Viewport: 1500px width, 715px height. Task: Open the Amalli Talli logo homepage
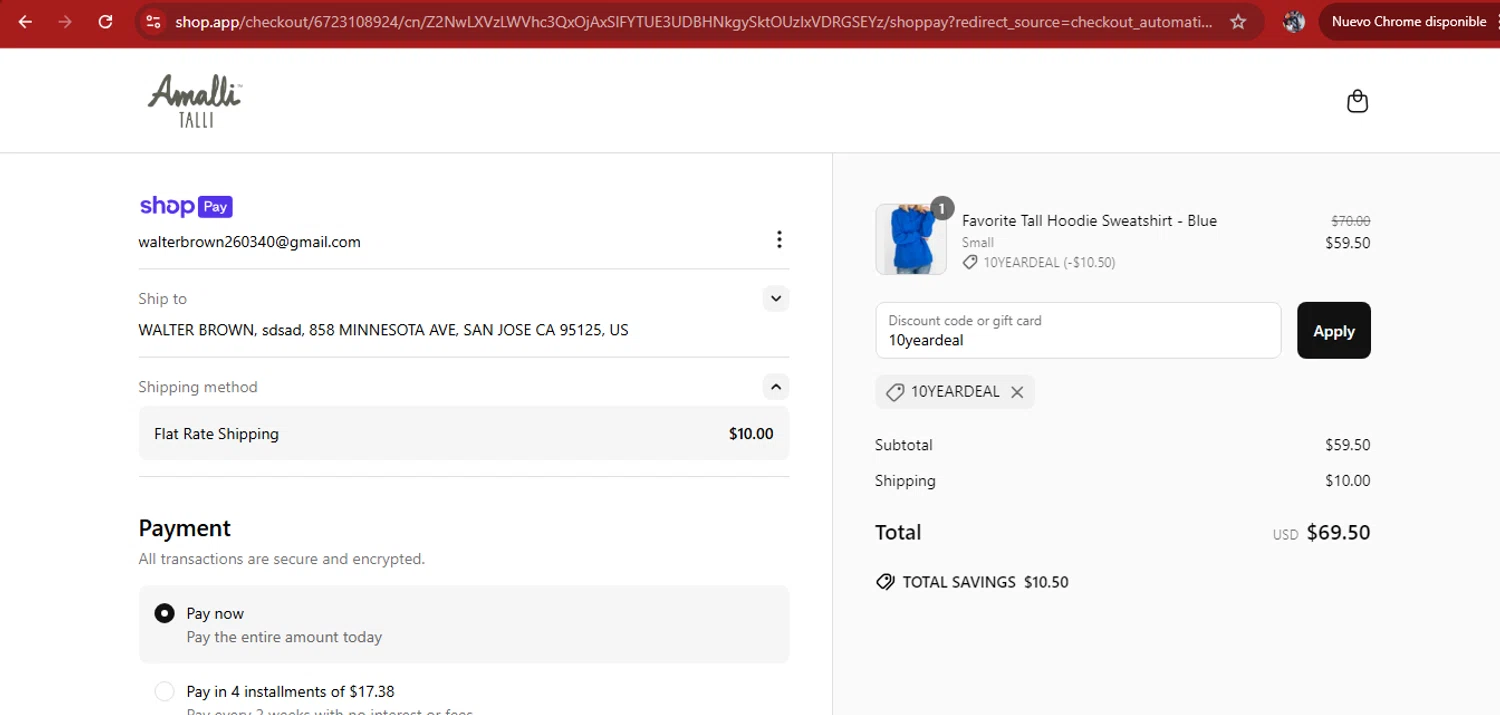pyautogui.click(x=195, y=100)
